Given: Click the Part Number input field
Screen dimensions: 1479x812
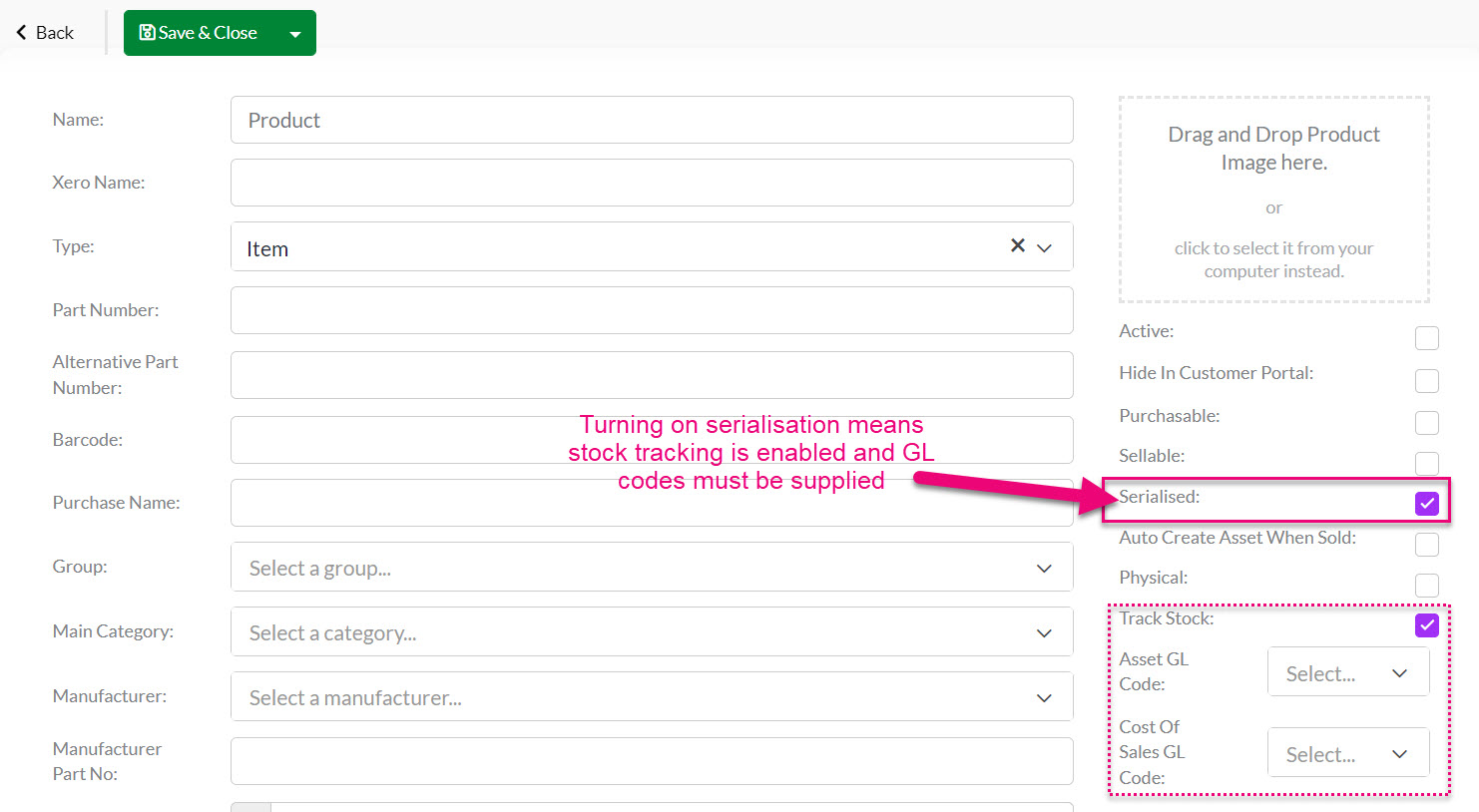Looking at the screenshot, I should (x=652, y=310).
